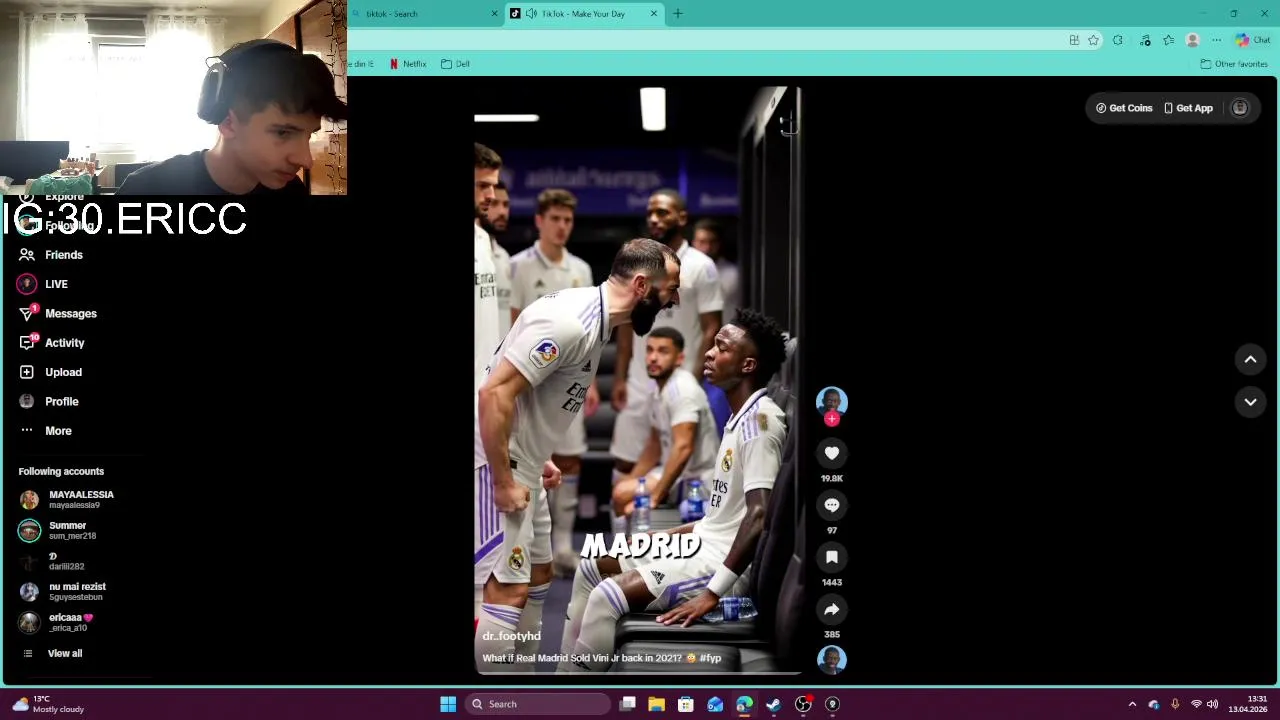Open the sound disc below share button
The image size is (1280, 720).
point(831,659)
